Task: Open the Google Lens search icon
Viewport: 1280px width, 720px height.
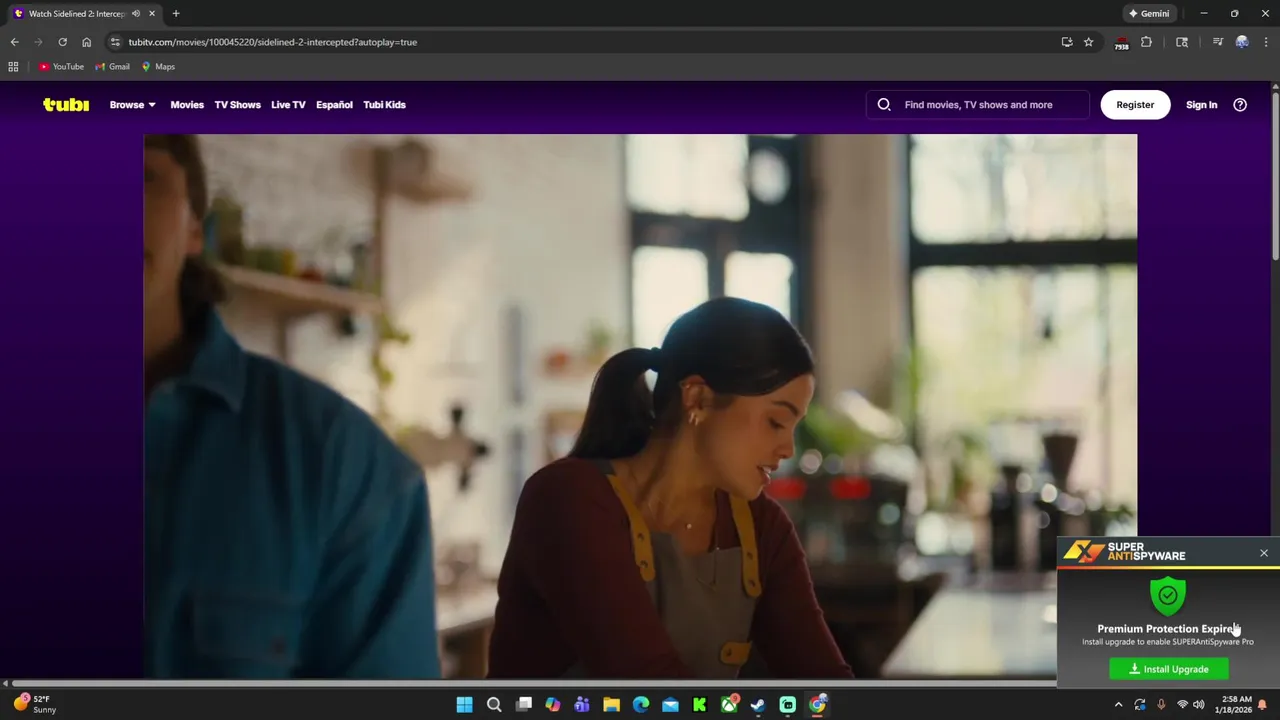Action: coord(1182,42)
